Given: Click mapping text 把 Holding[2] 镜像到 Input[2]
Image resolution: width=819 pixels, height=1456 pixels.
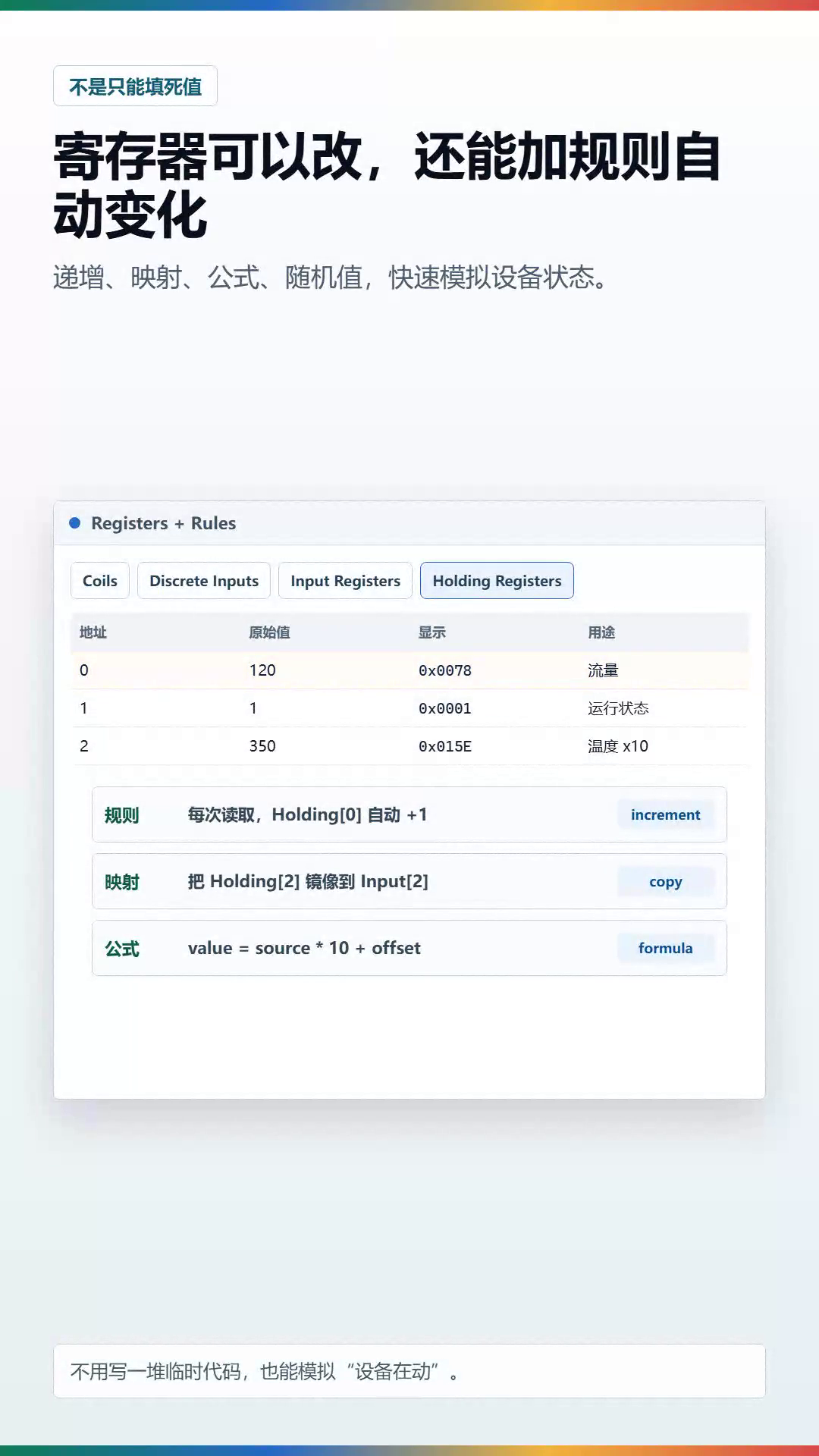Looking at the screenshot, I should (308, 881).
